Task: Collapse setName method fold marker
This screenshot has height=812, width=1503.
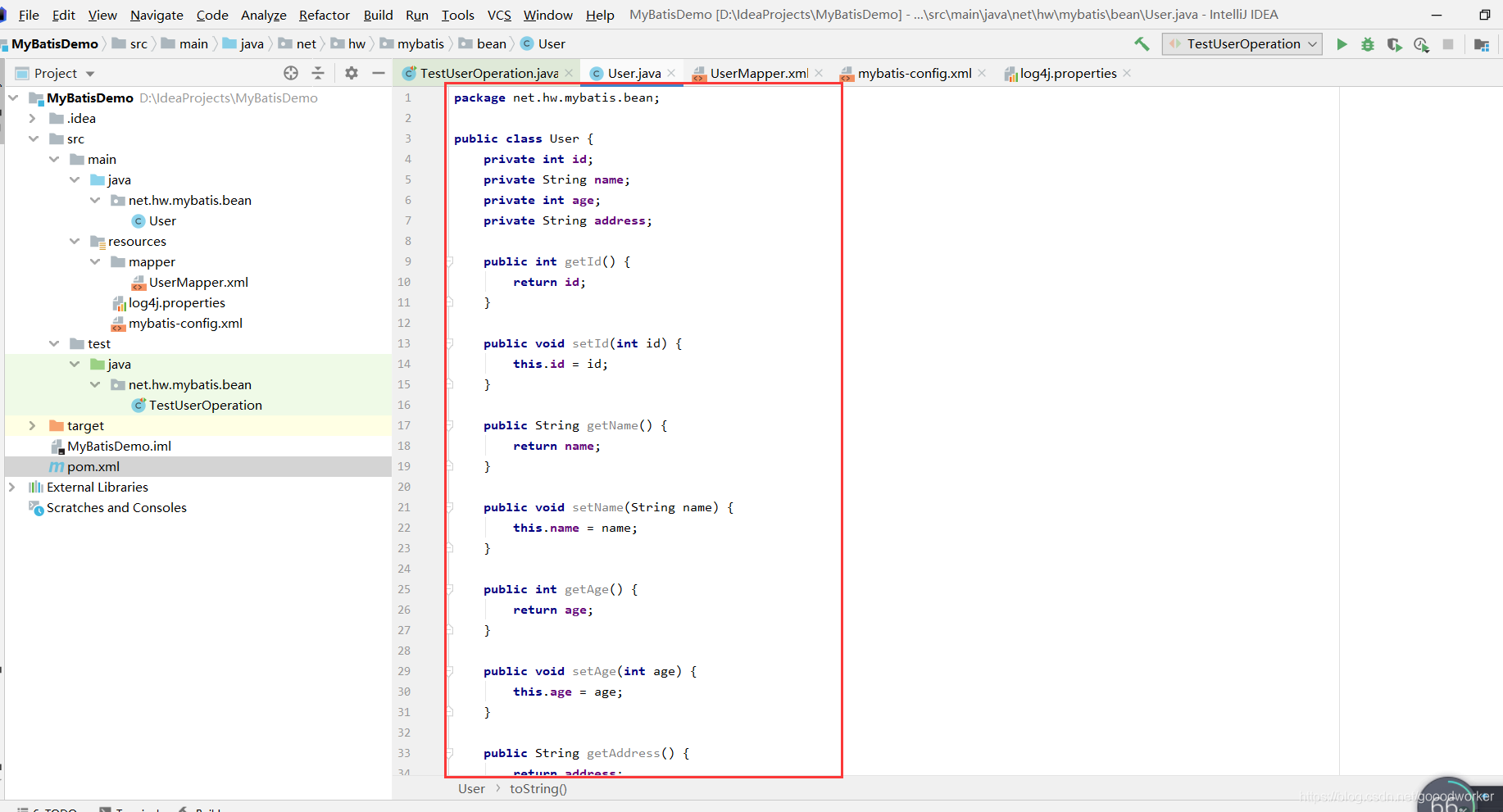Action: click(449, 507)
